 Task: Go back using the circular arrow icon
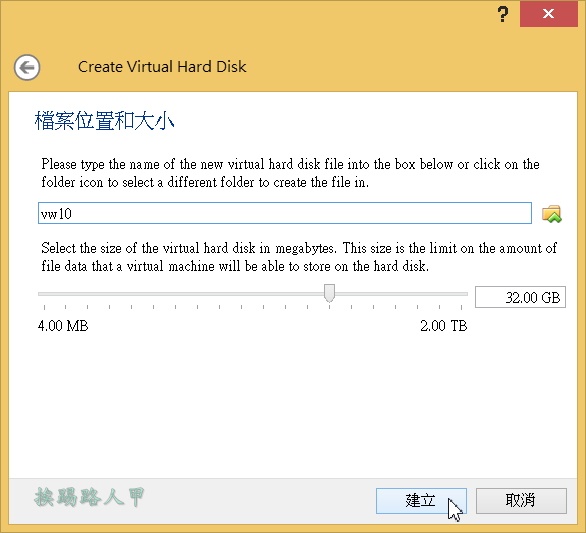pyautogui.click(x=27, y=68)
